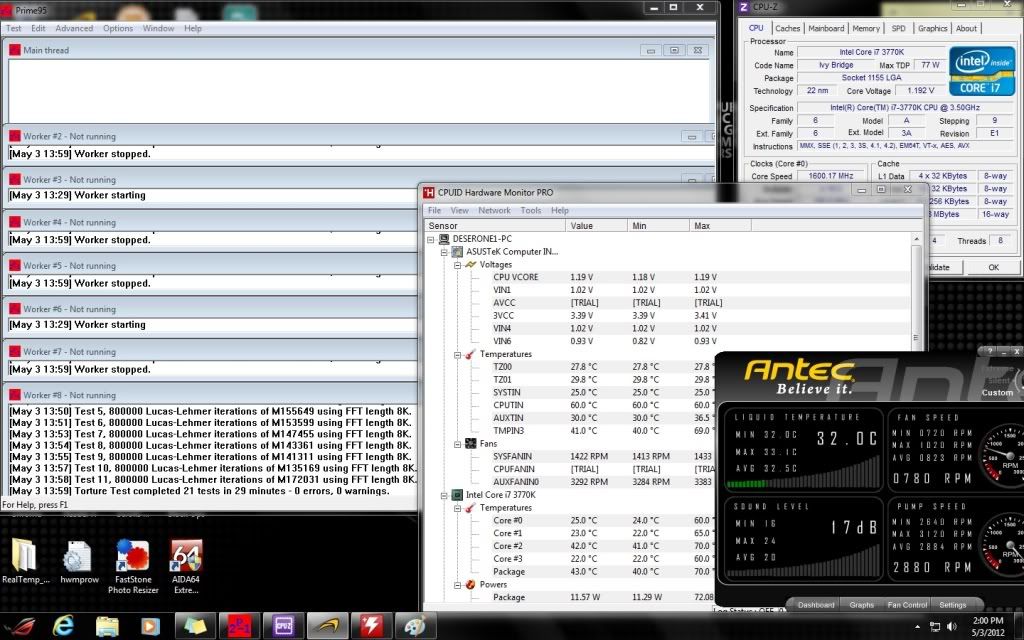Click the OK button in CPU-Z
The width and height of the screenshot is (1024, 640).
(x=993, y=267)
